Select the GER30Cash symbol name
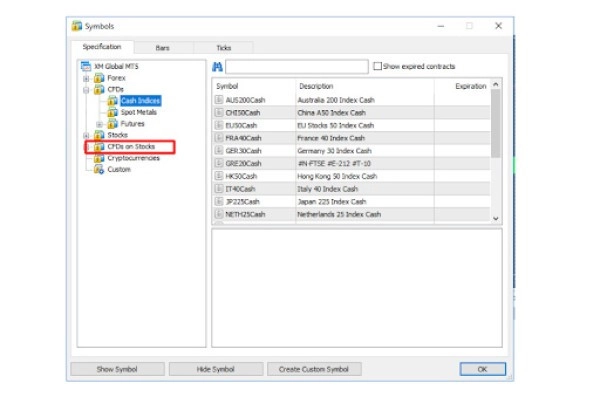The image size is (600, 397). coord(243,150)
